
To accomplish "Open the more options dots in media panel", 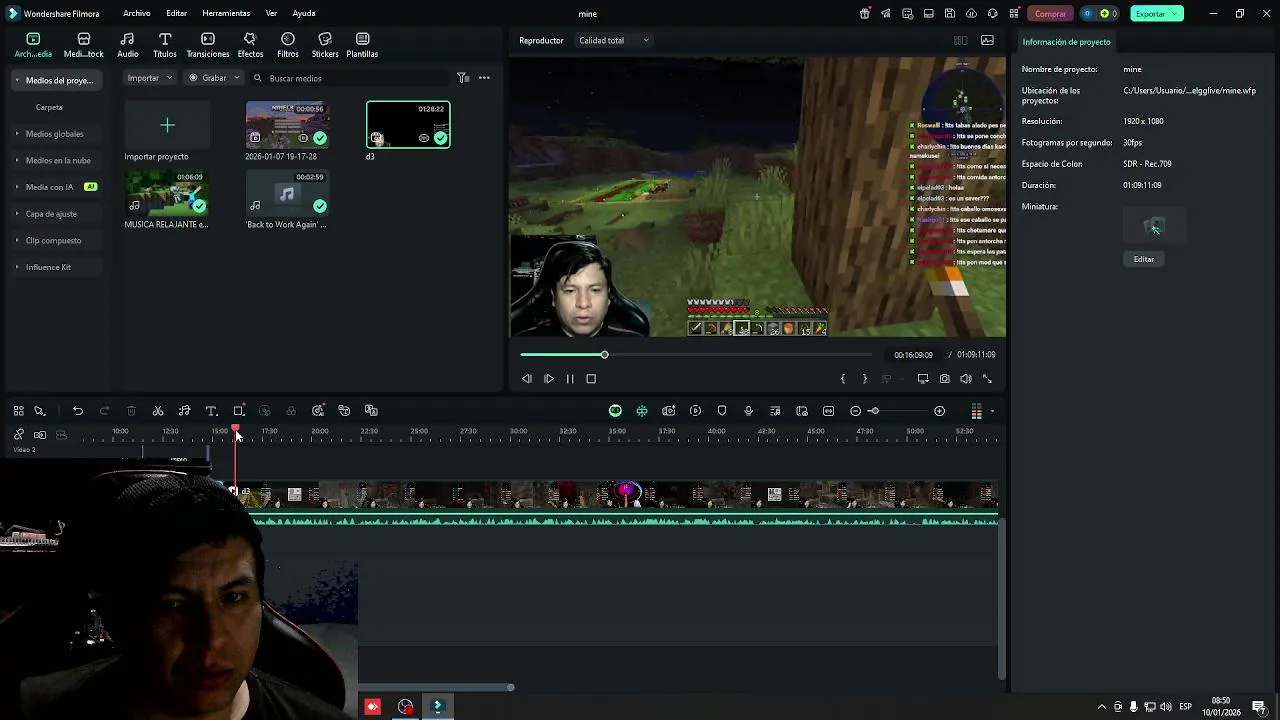I will (x=484, y=78).
